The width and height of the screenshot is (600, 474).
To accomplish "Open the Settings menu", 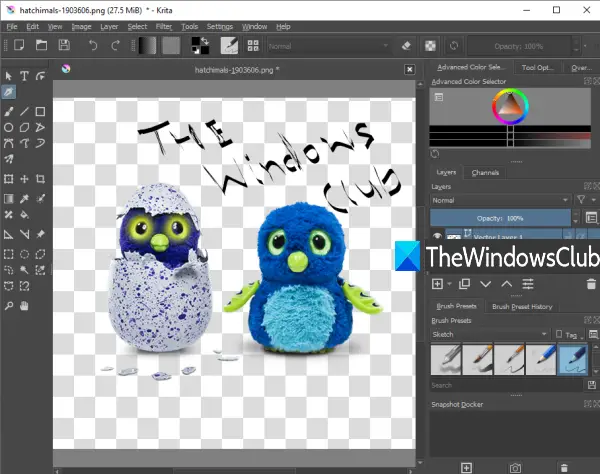I will click(x=220, y=26).
